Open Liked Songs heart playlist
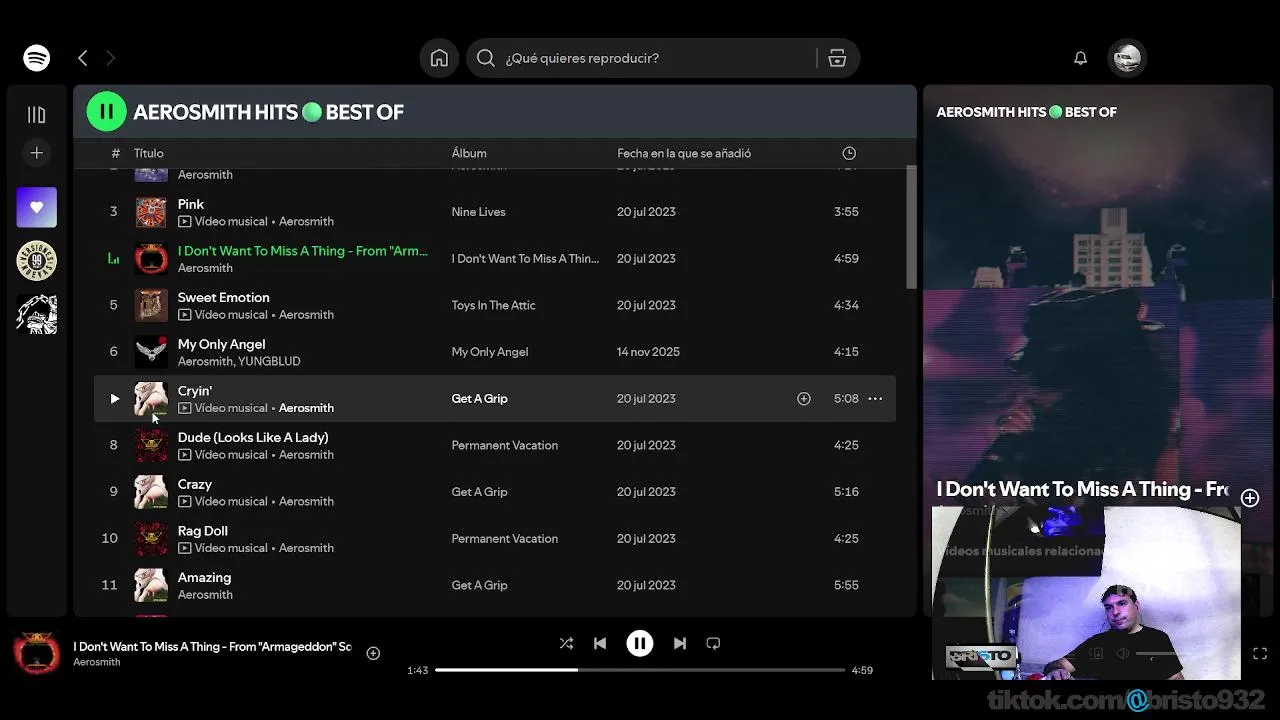The width and height of the screenshot is (1280, 720). pos(37,207)
